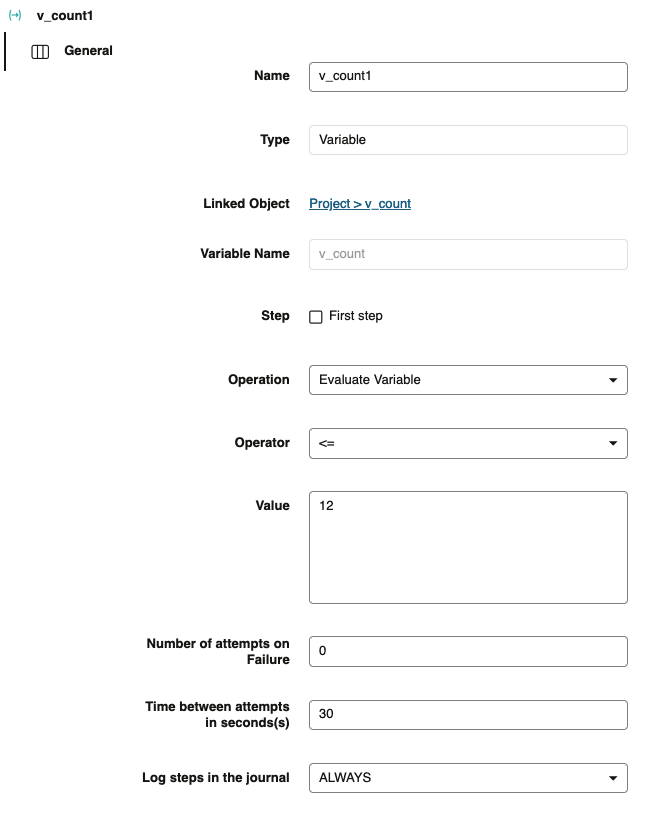
Task: Click the v_count1 header title
Action: [65, 16]
